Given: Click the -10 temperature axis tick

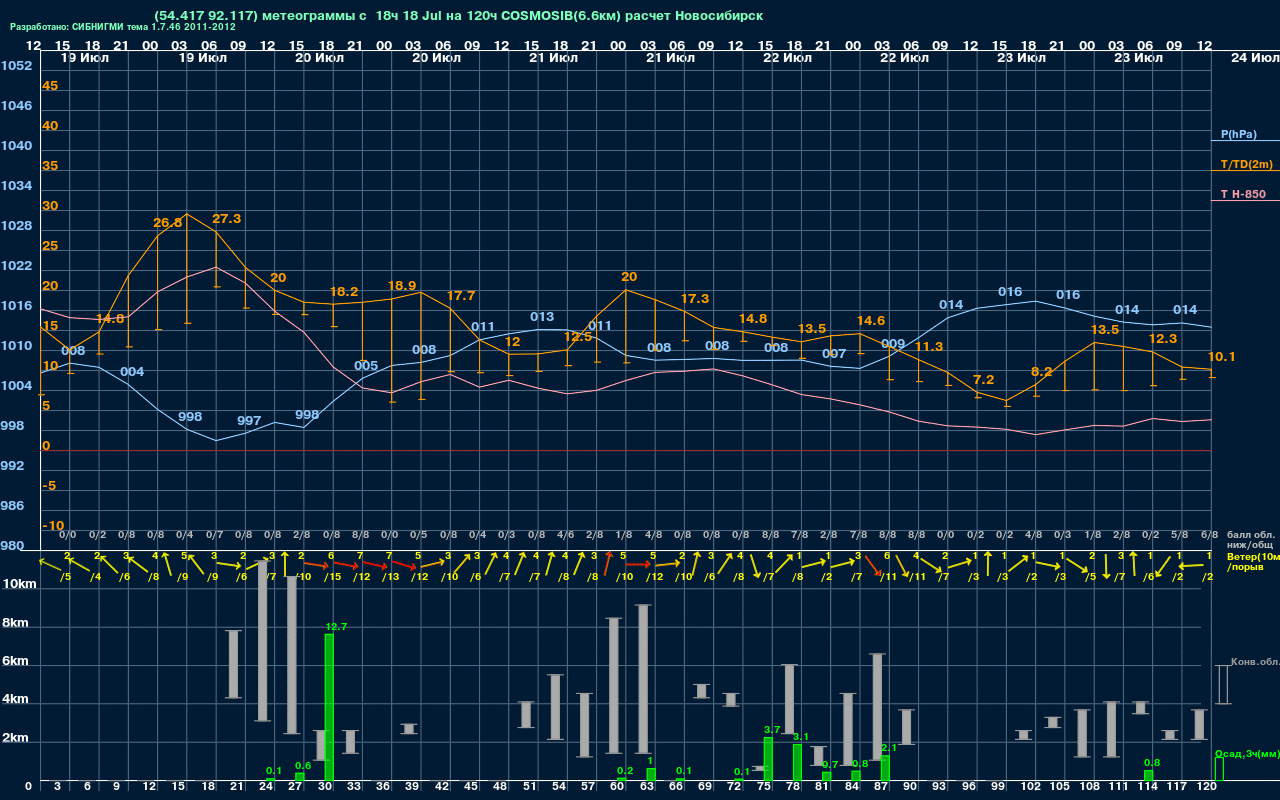Looking at the screenshot, I should 53,525.
